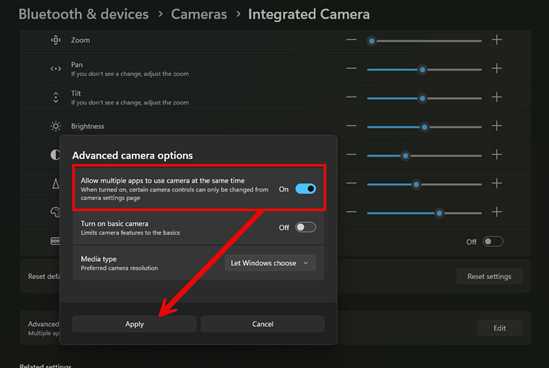Click the Pan arrows icon
This screenshot has height=368, width=549.
[56, 69]
